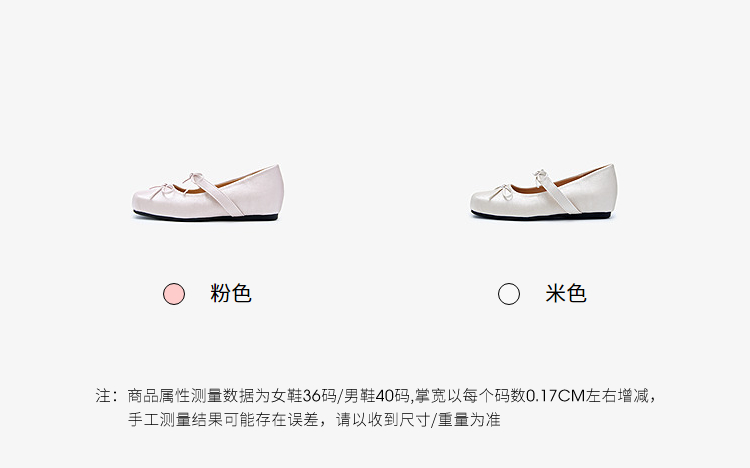Click the 手工测量结果可能存在误差 text line

[x=223, y=420]
